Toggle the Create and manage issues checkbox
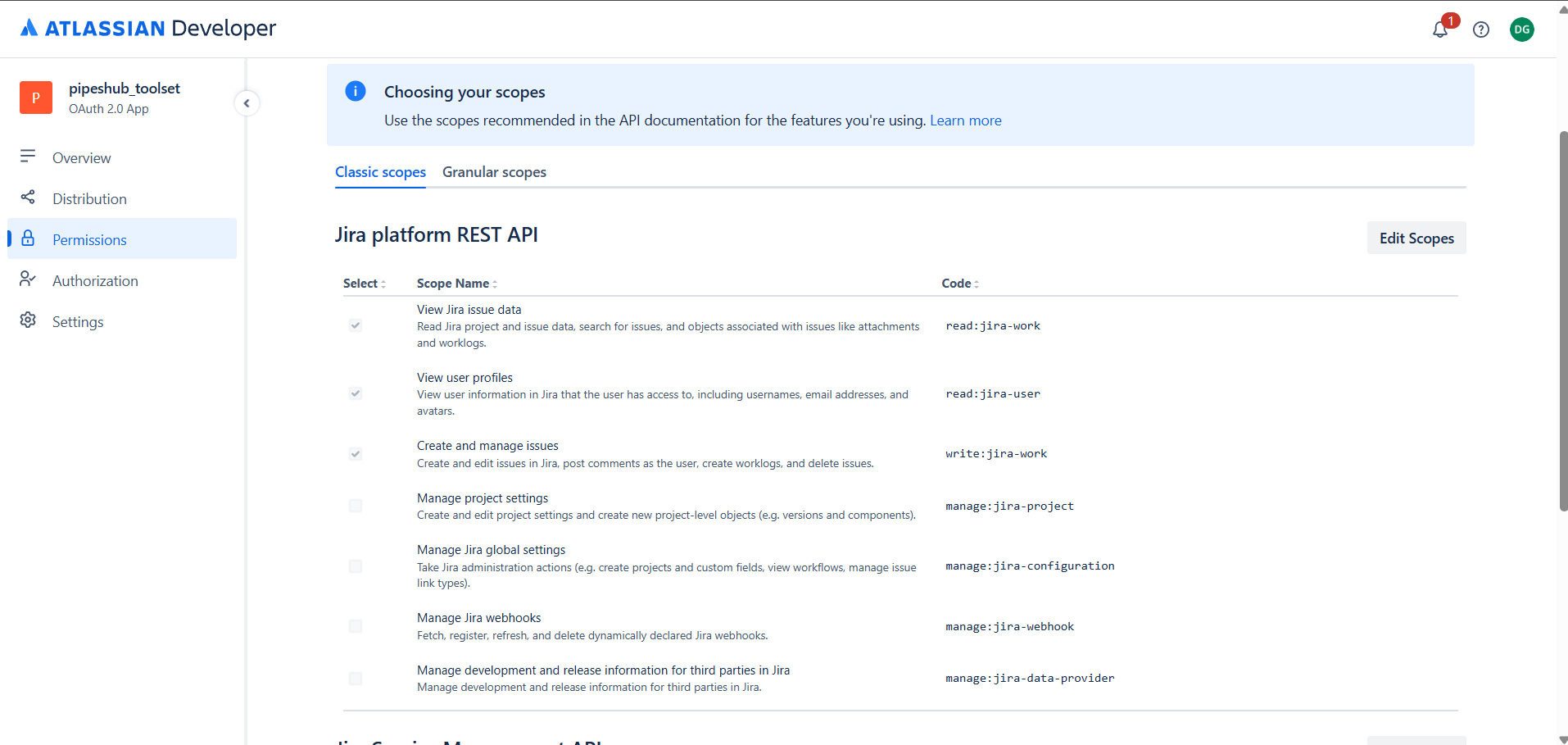 [x=356, y=454]
